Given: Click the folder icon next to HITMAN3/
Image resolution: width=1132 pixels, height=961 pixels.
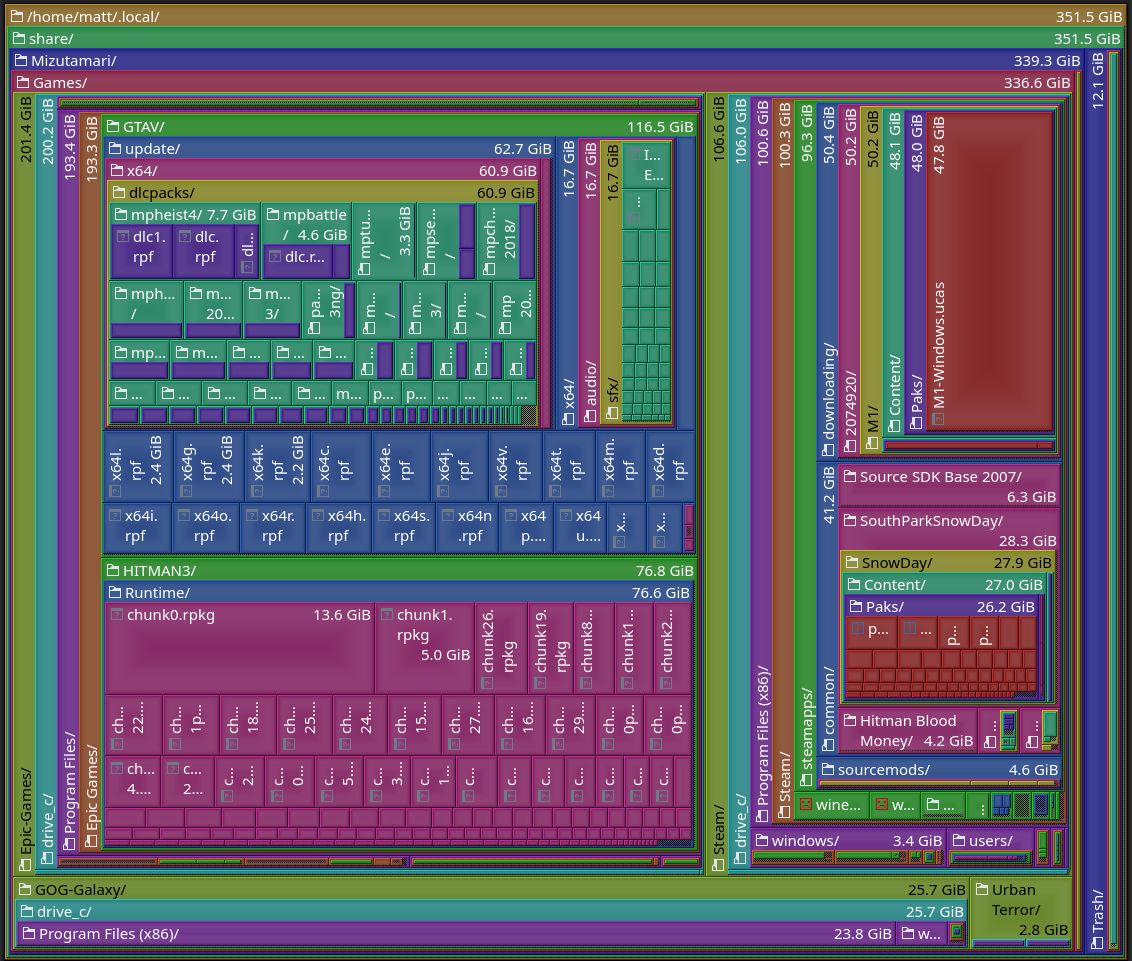Looking at the screenshot, I should [112, 571].
